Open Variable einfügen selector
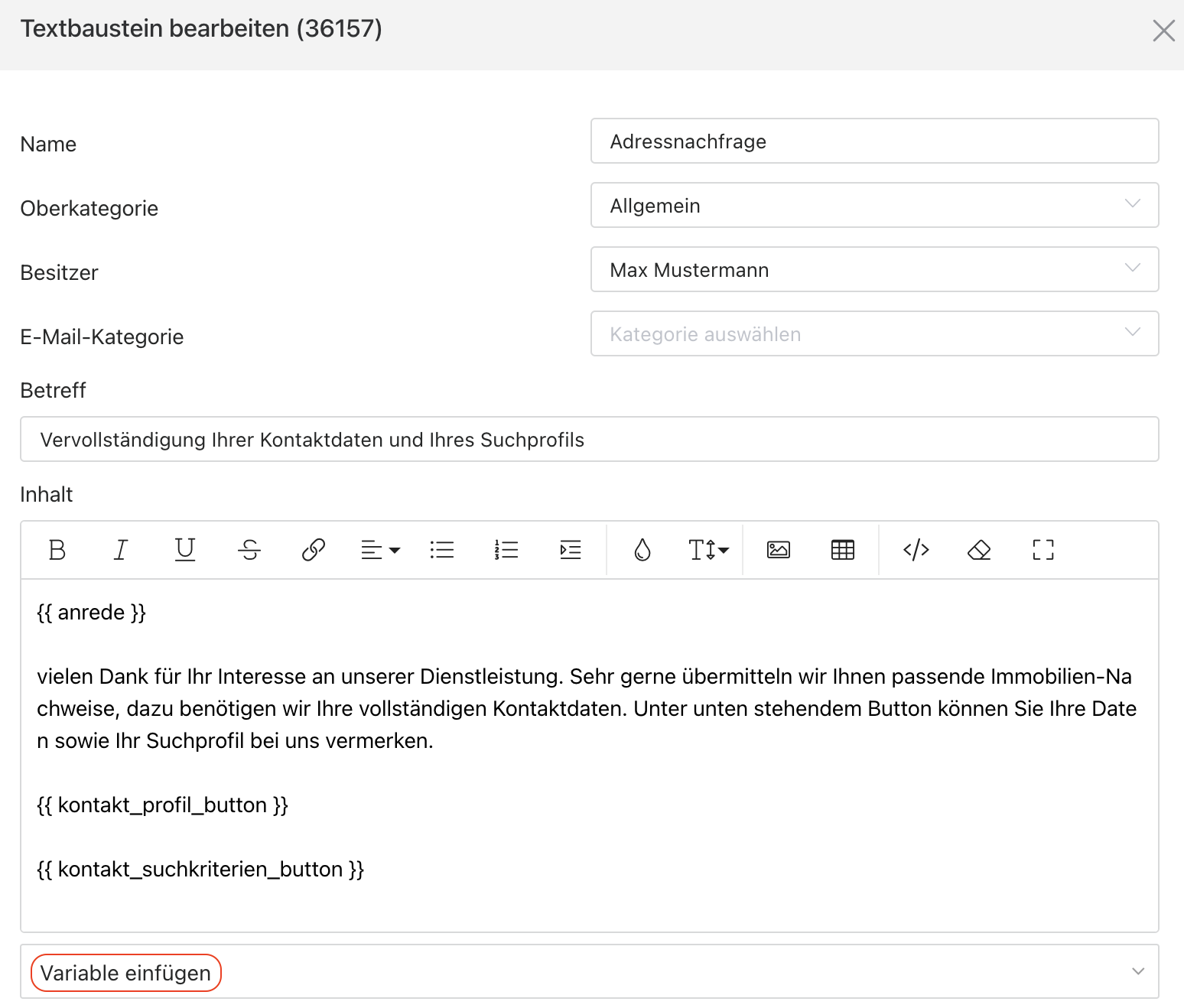Screen dimensions: 1184x1008 click(589, 971)
